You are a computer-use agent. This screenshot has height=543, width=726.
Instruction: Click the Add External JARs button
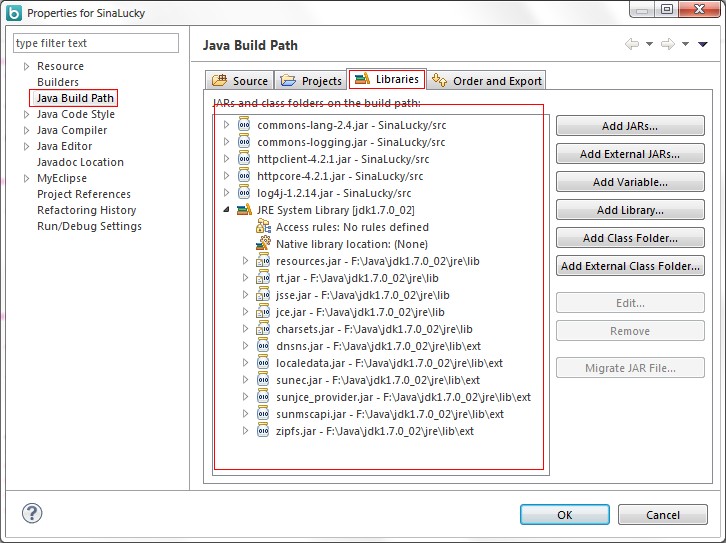pyautogui.click(x=630, y=154)
